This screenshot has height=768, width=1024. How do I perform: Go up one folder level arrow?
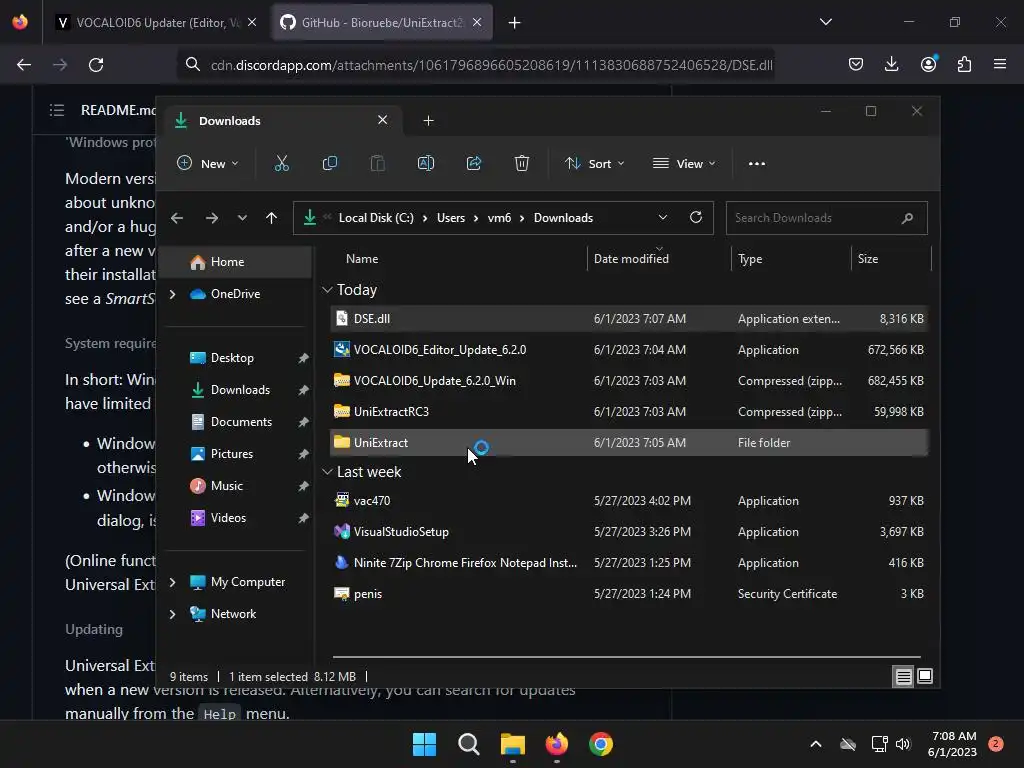tap(272, 218)
